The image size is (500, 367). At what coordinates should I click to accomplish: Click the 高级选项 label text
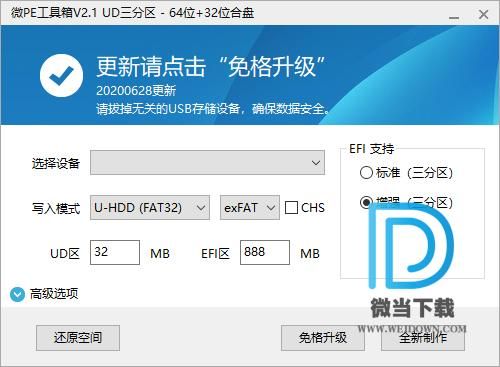click(54, 294)
